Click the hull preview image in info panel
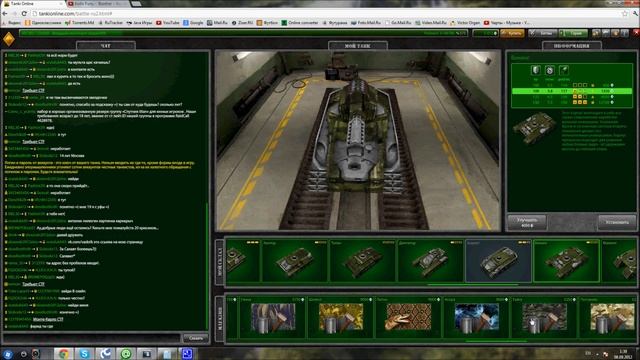 pyautogui.click(x=534, y=127)
